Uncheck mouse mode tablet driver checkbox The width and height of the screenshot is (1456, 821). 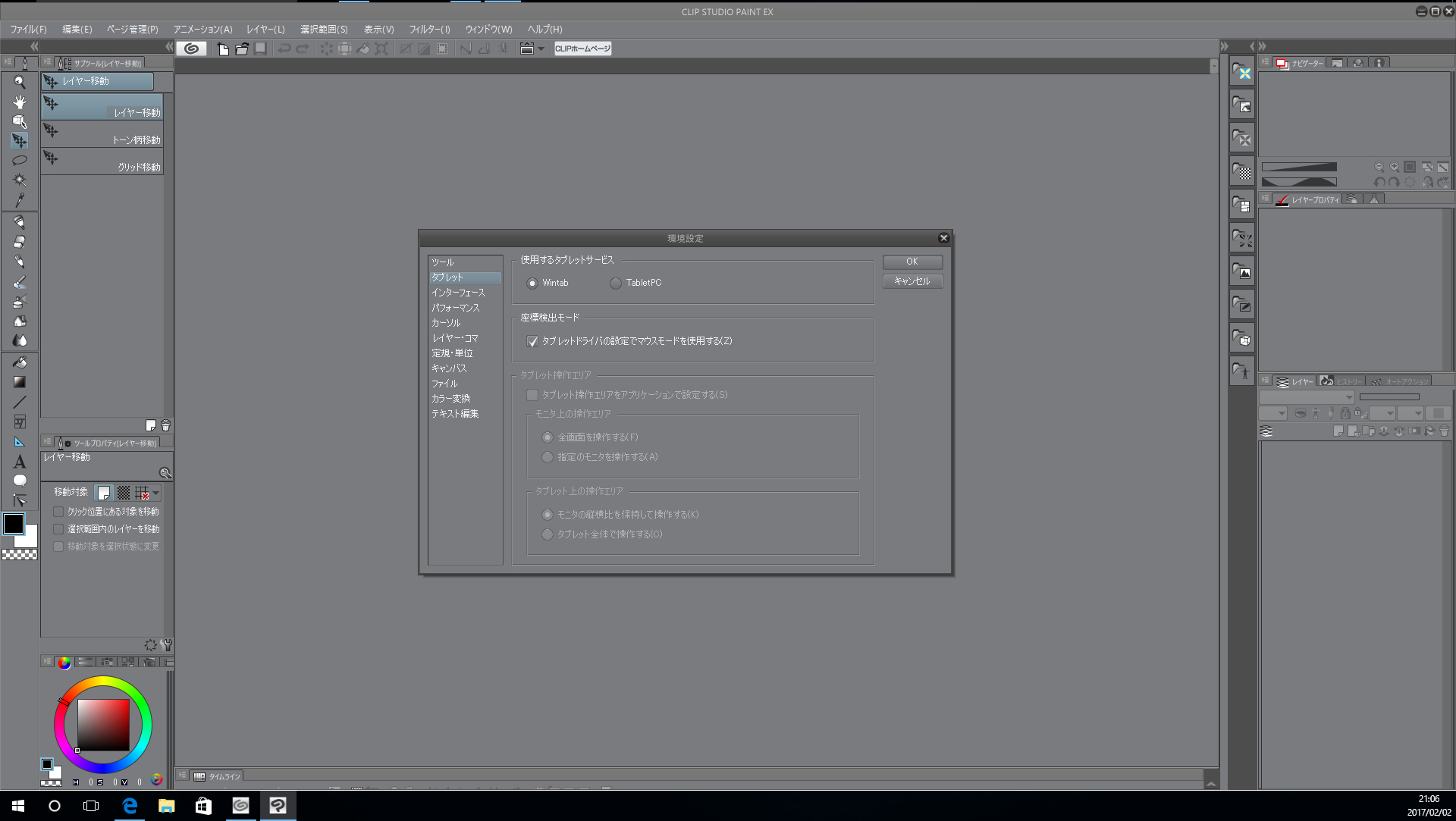(532, 342)
